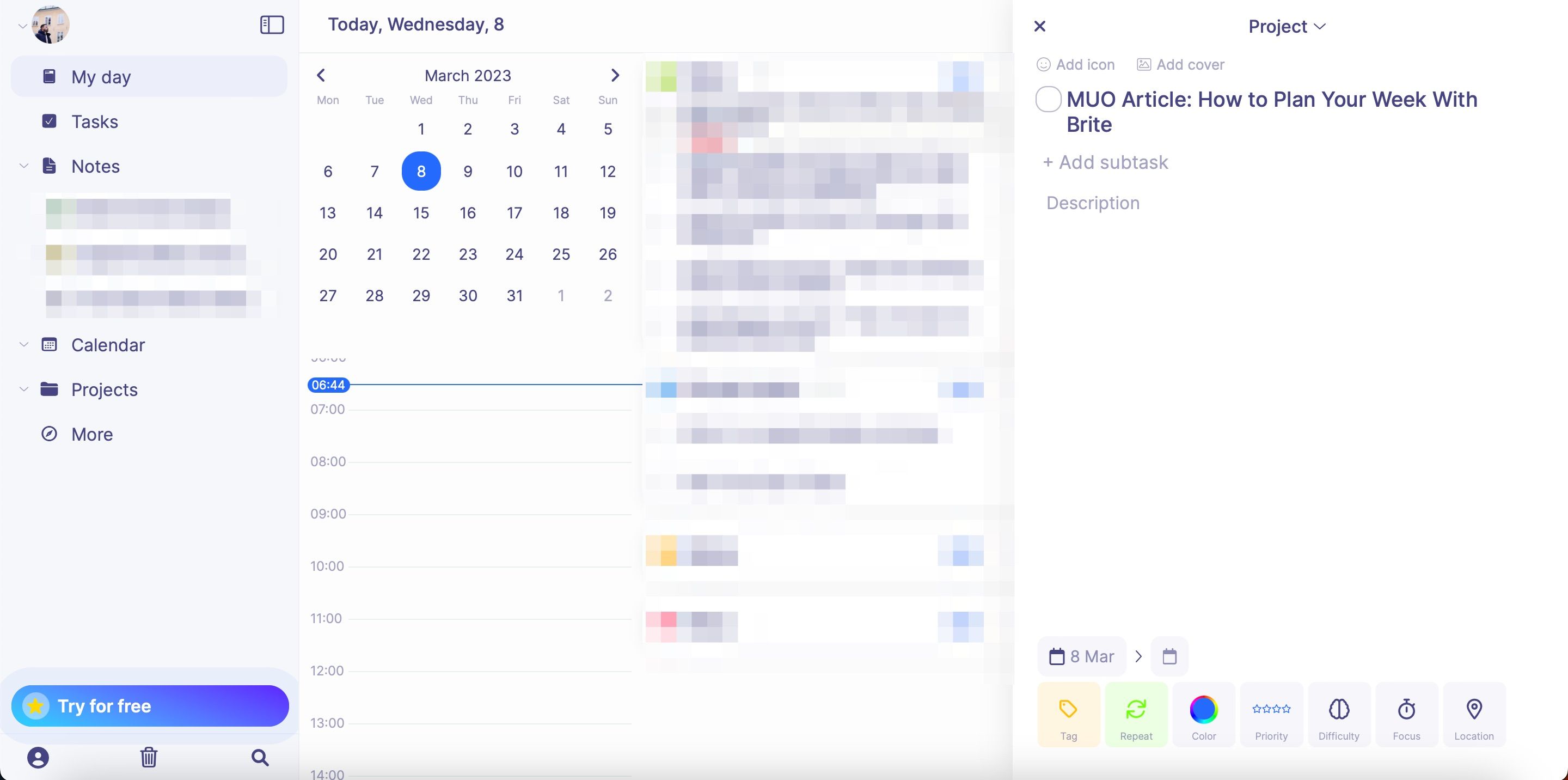Open the Project dropdown
This screenshot has width=1568, height=780.
[x=1286, y=27]
